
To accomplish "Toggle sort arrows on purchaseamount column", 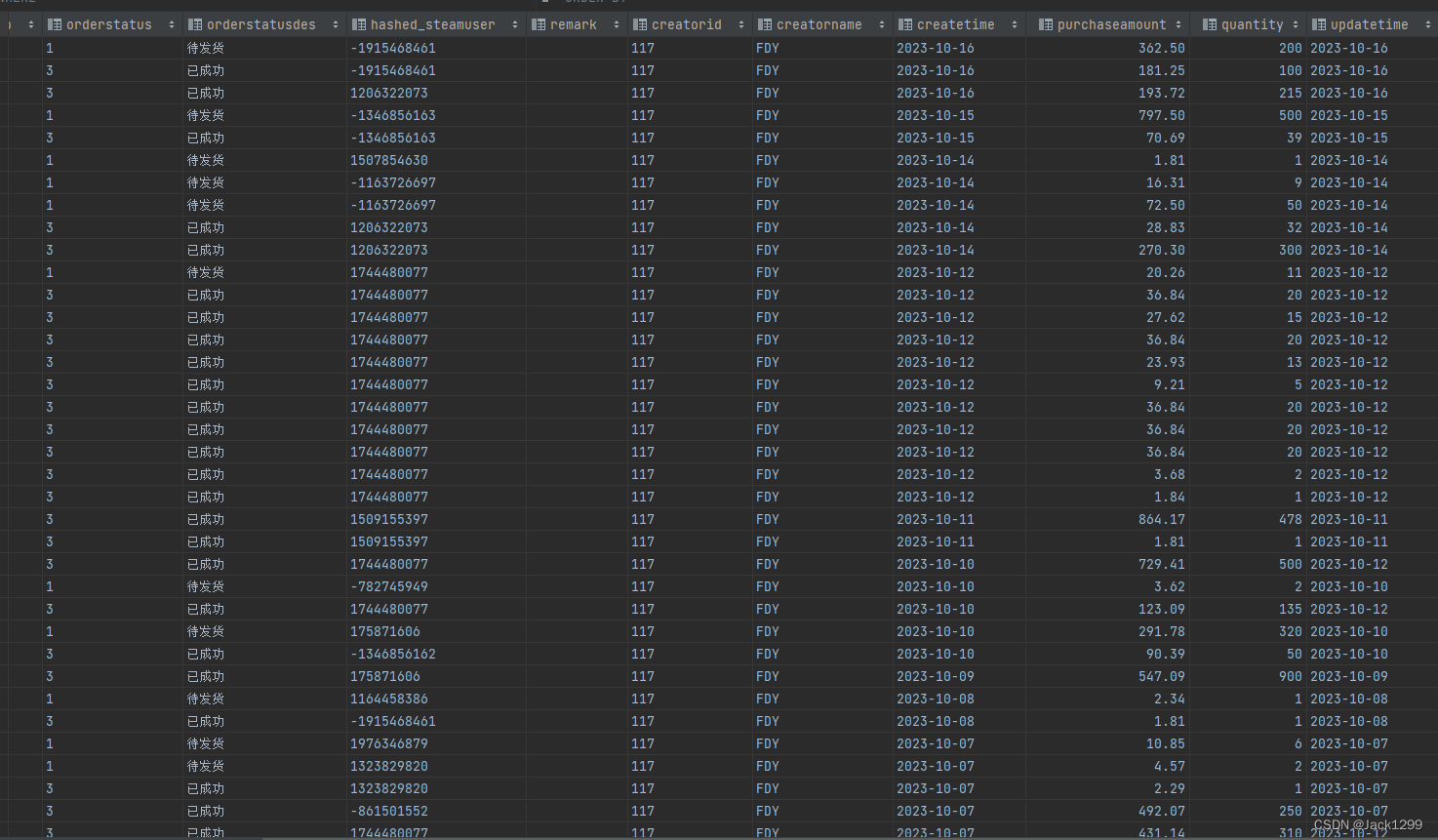I will (x=1178, y=24).
